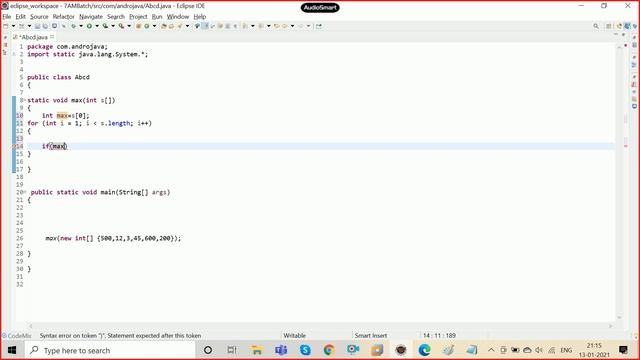This screenshot has width=640, height=360.
Task: Click the Open Type toolbar icon
Action: click(x=164, y=26)
